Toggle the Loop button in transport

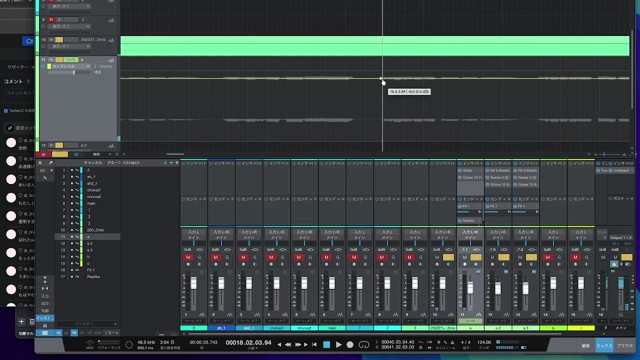363,345
